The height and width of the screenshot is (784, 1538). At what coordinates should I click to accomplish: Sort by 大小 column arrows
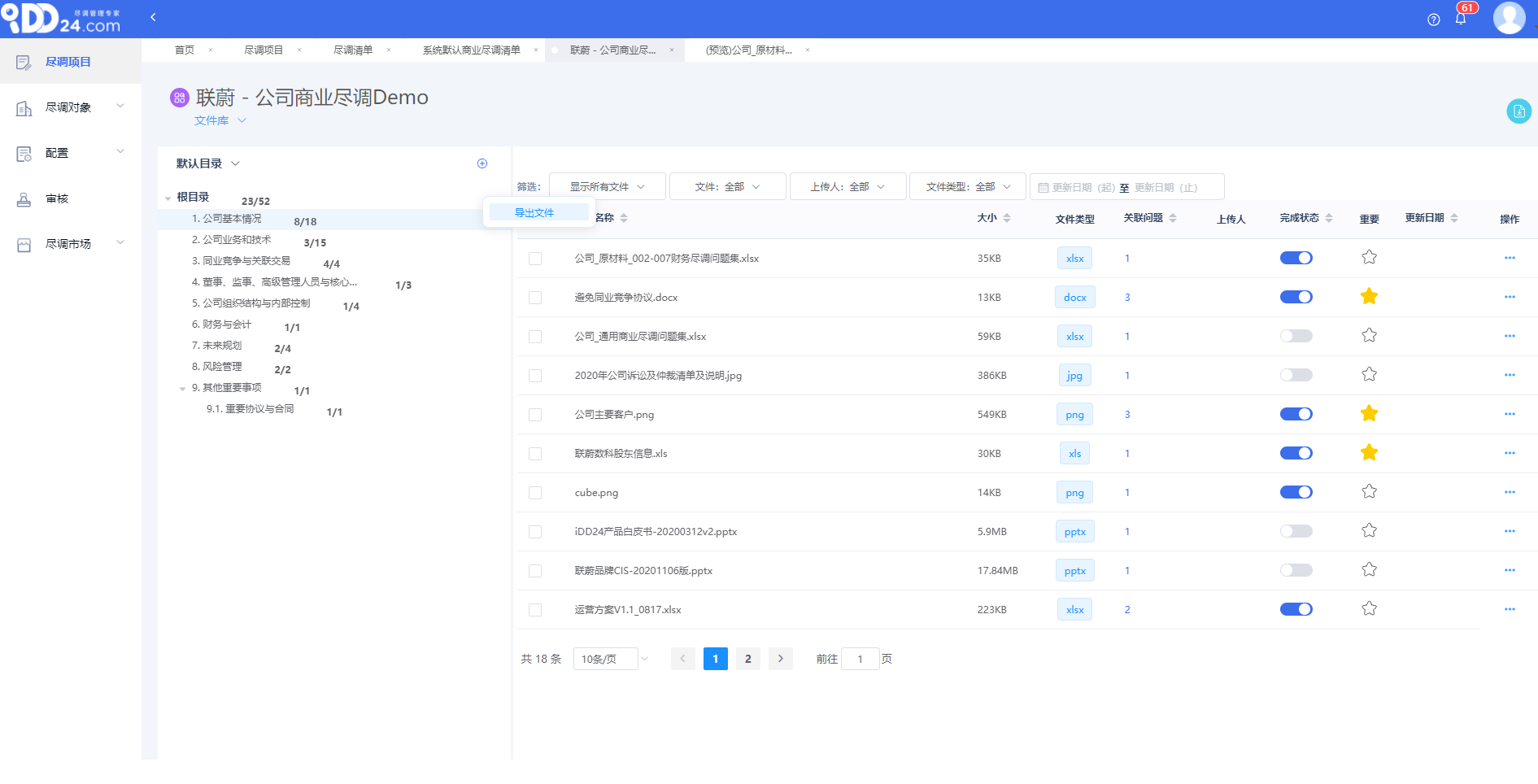click(x=1007, y=218)
